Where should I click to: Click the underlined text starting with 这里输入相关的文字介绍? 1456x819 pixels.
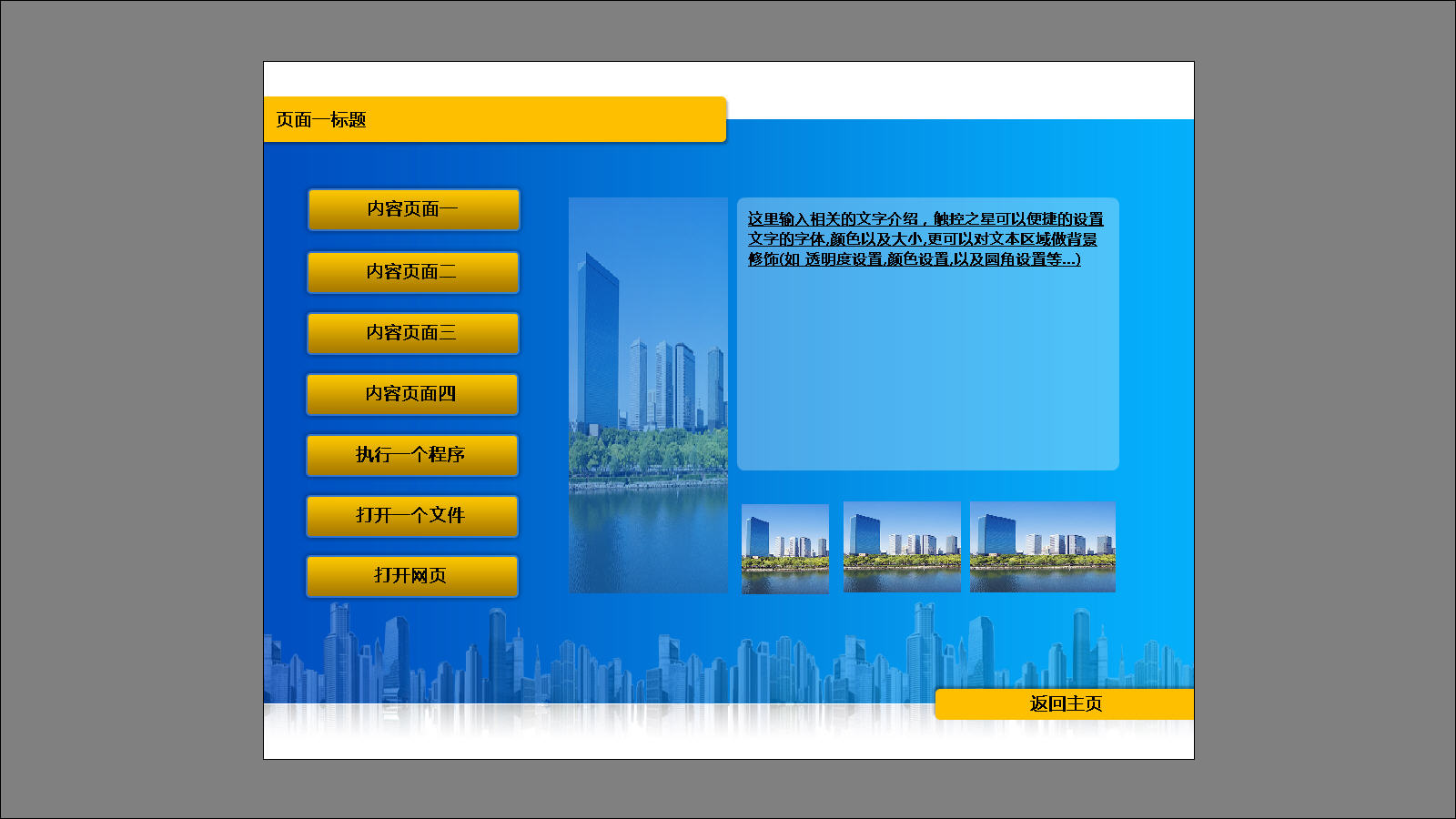point(925,219)
